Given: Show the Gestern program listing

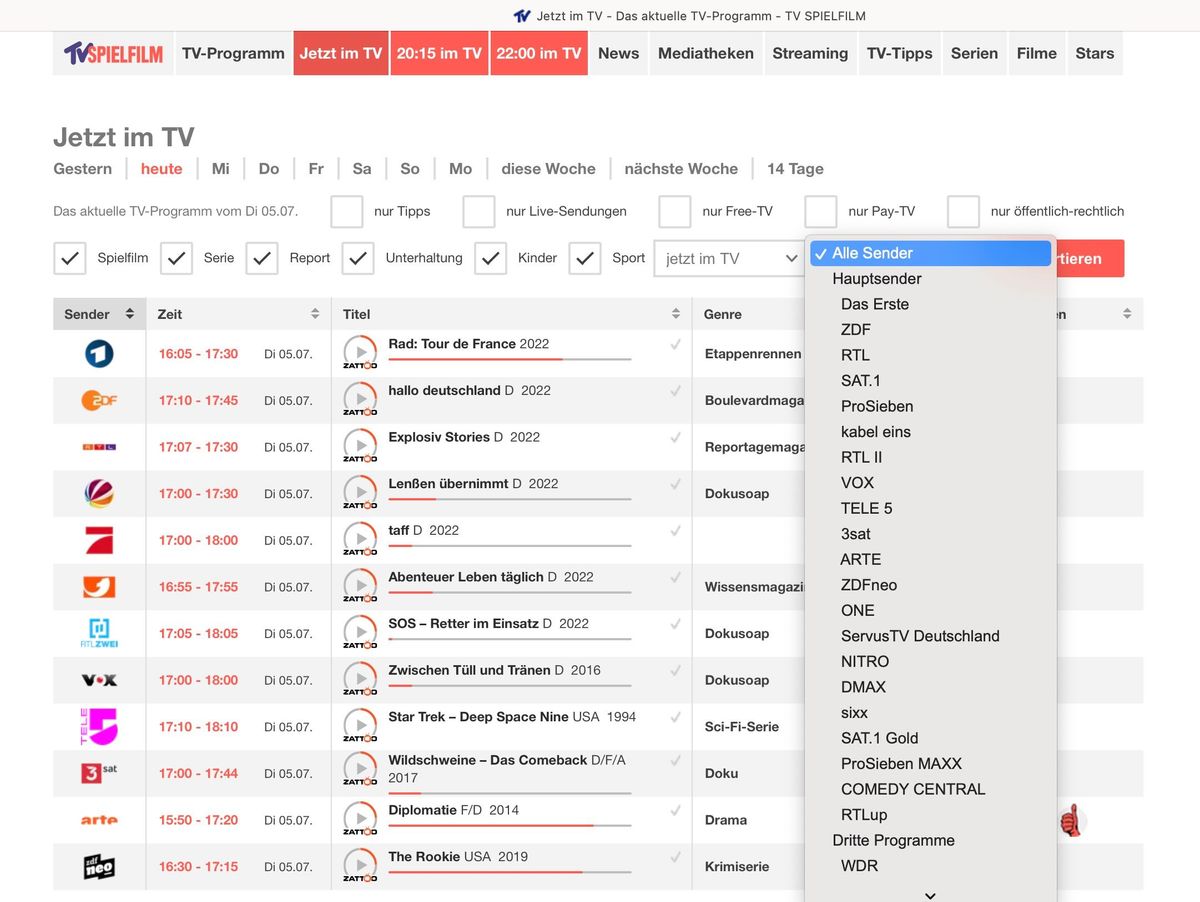Looking at the screenshot, I should [x=83, y=169].
